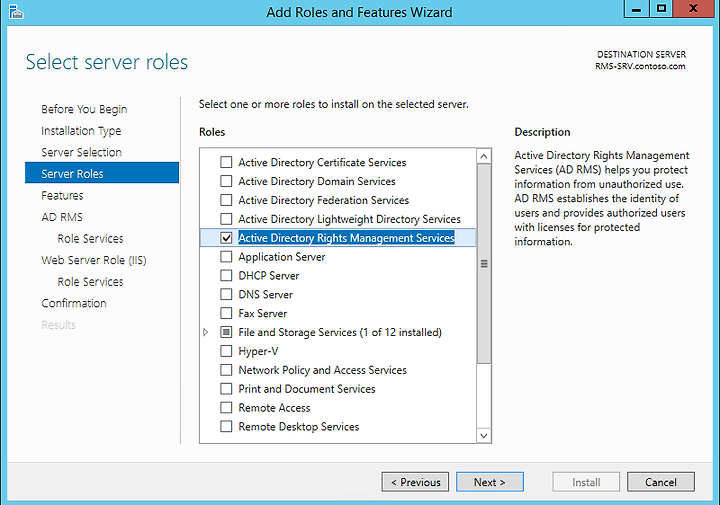Click the roles list scroll-down arrow
The width and height of the screenshot is (720, 505).
click(x=484, y=435)
